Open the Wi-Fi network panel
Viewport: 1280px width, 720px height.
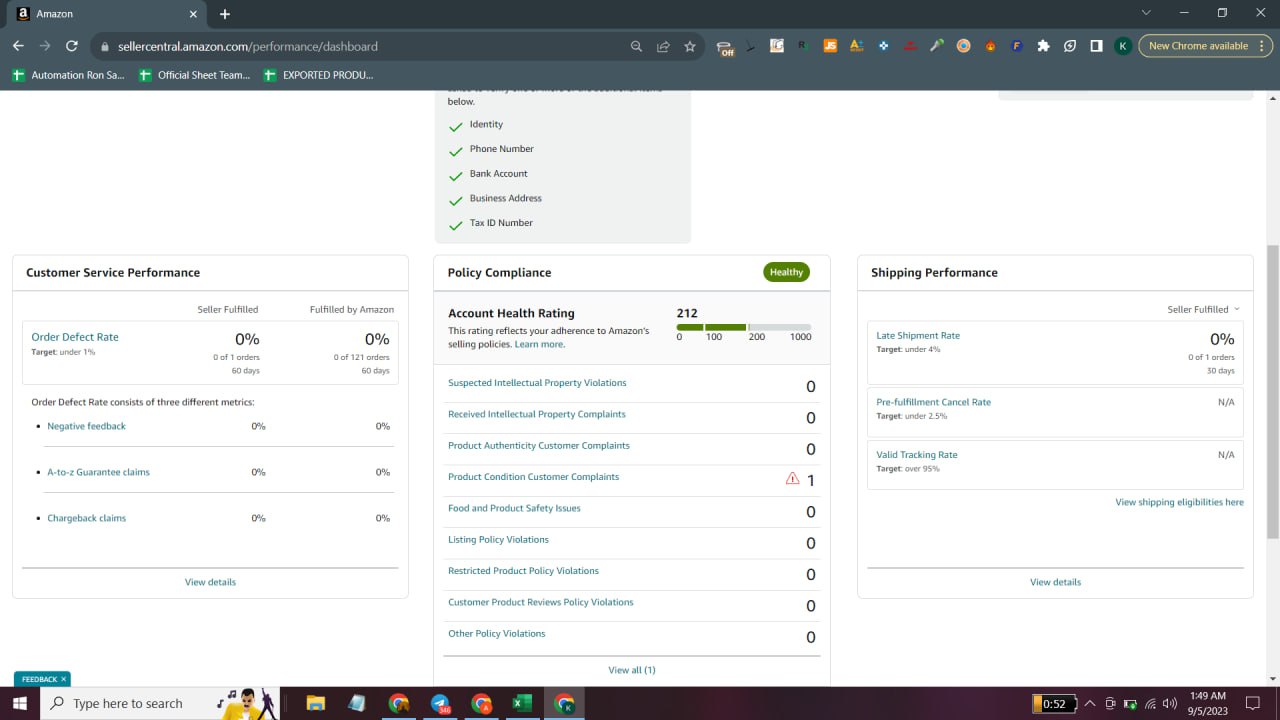tap(1150, 703)
